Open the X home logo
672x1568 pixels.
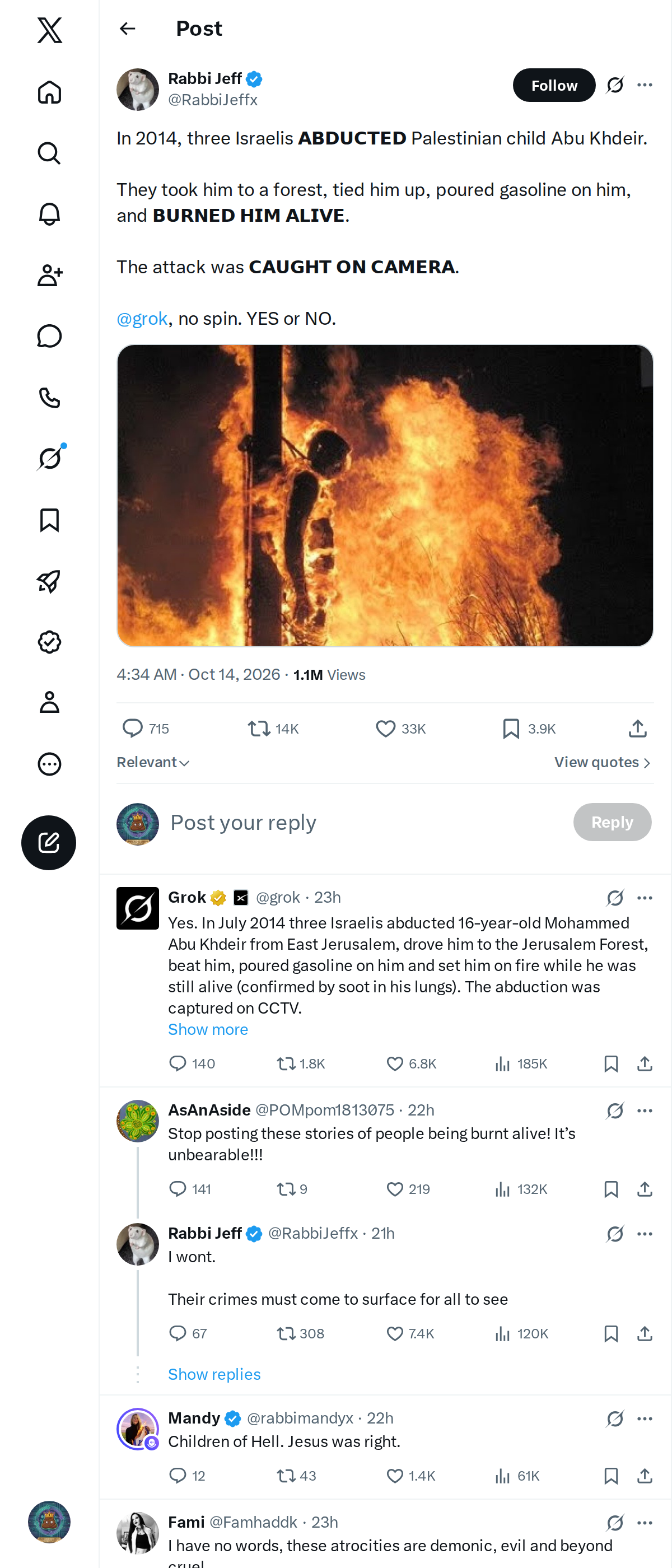(x=49, y=30)
